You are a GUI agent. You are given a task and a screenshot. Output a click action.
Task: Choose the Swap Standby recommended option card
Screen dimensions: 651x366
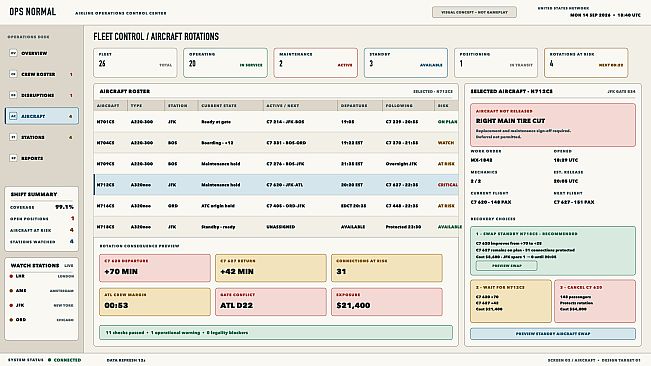(x=553, y=251)
